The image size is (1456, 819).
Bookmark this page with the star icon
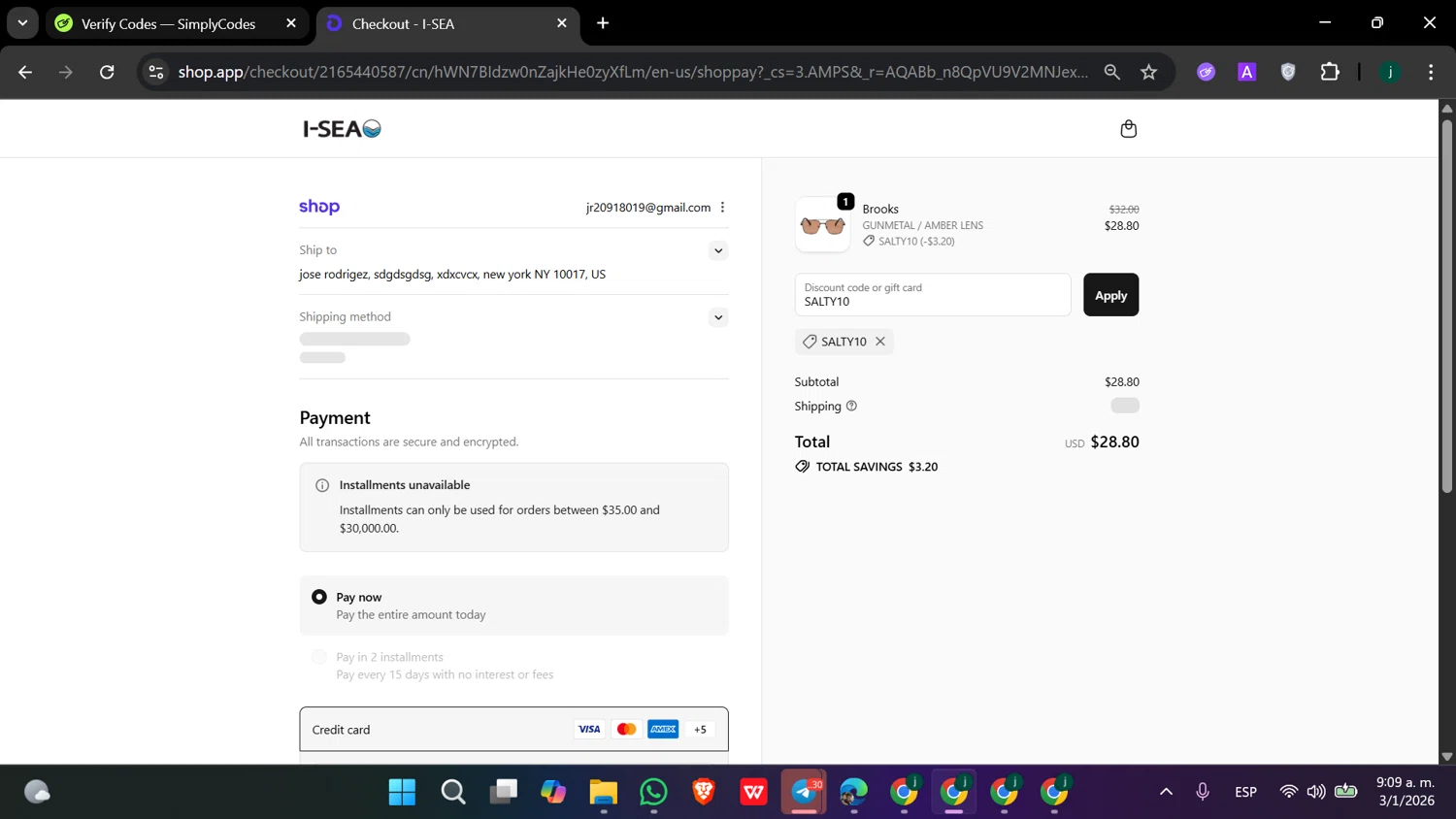pos(1149,72)
